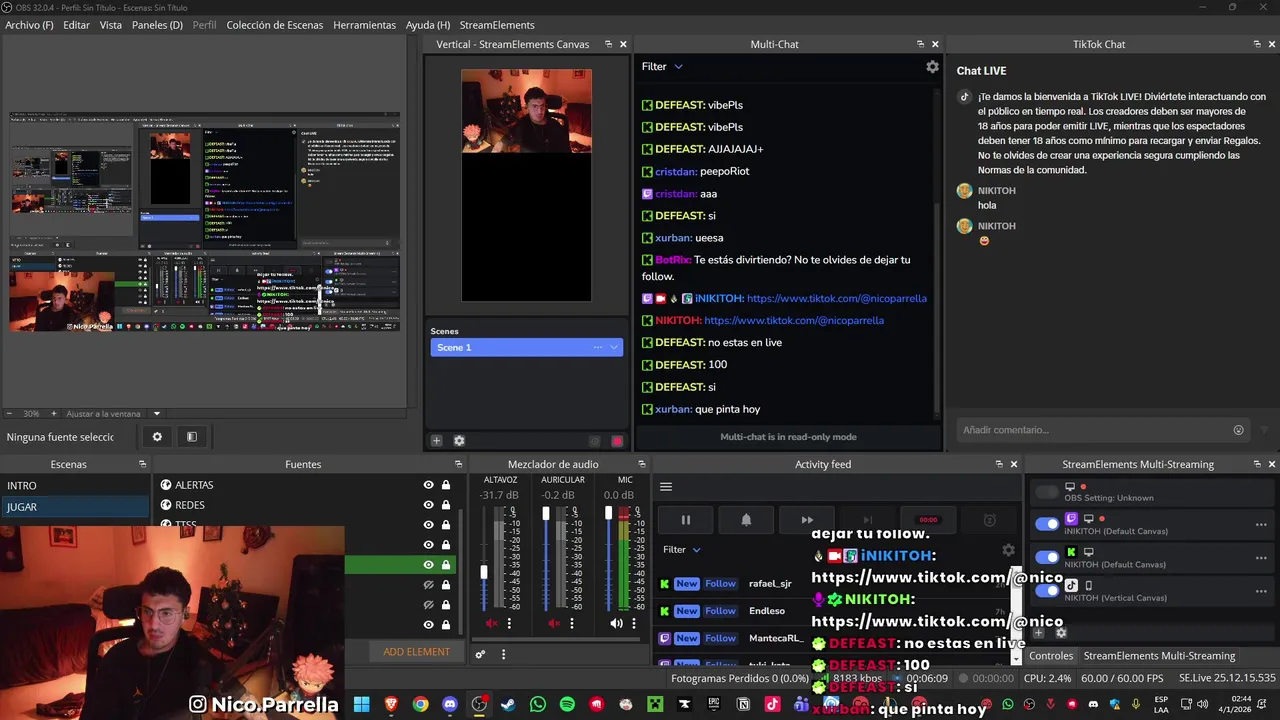The image size is (1280, 720).
Task: Mute alerts with bell button in Activity feed
Action: [x=746, y=520]
